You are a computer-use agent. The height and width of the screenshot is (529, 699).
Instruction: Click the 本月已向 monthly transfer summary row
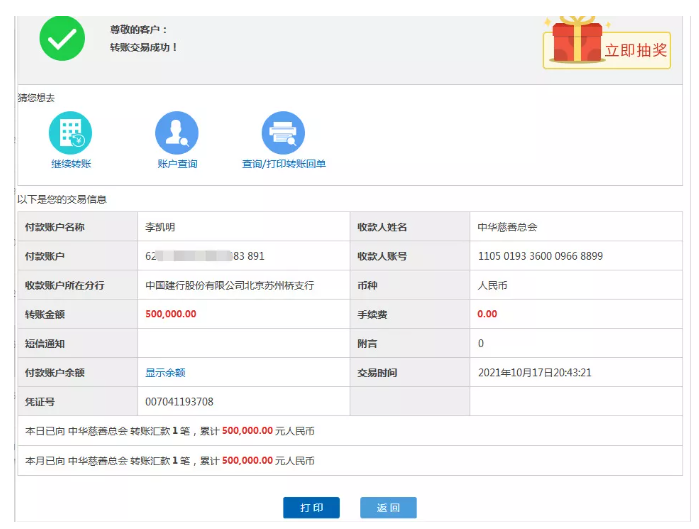350,460
